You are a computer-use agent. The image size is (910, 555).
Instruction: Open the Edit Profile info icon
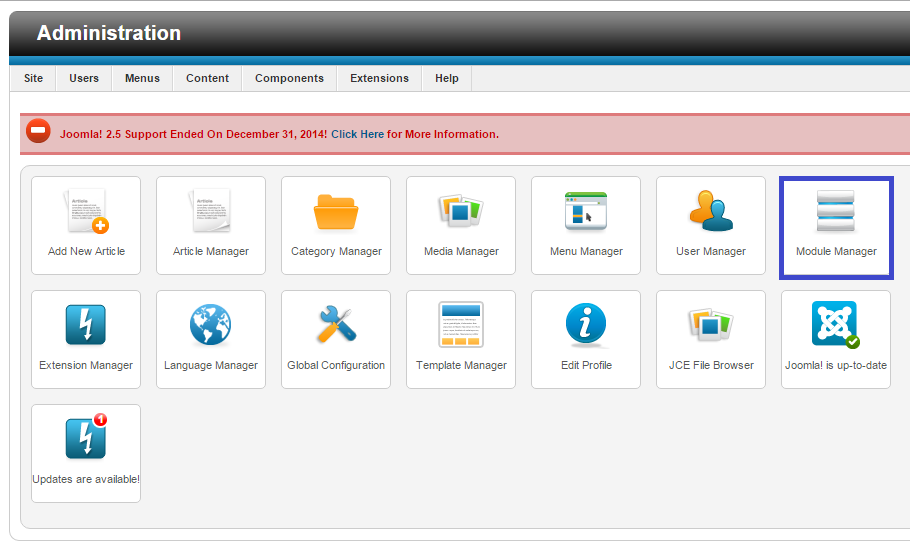[586, 324]
